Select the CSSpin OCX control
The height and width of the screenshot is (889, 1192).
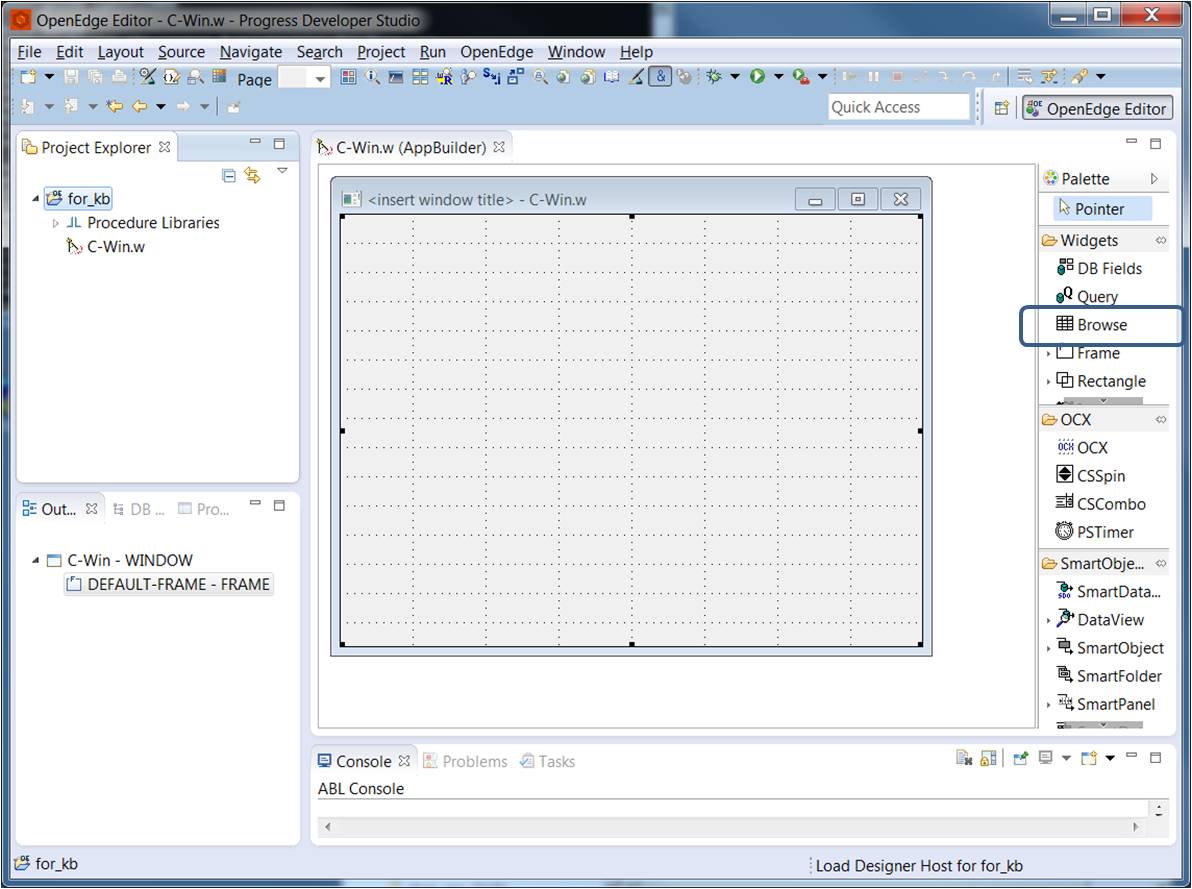1099,475
